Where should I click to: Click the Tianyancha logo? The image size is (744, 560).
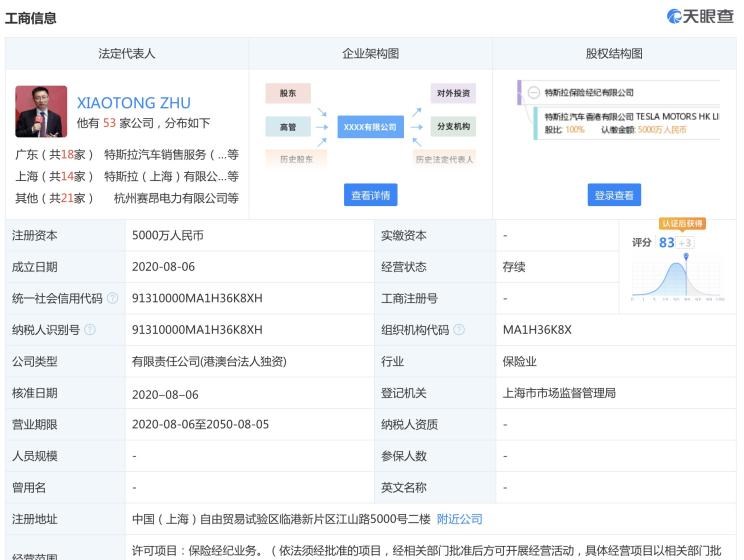[x=700, y=17]
